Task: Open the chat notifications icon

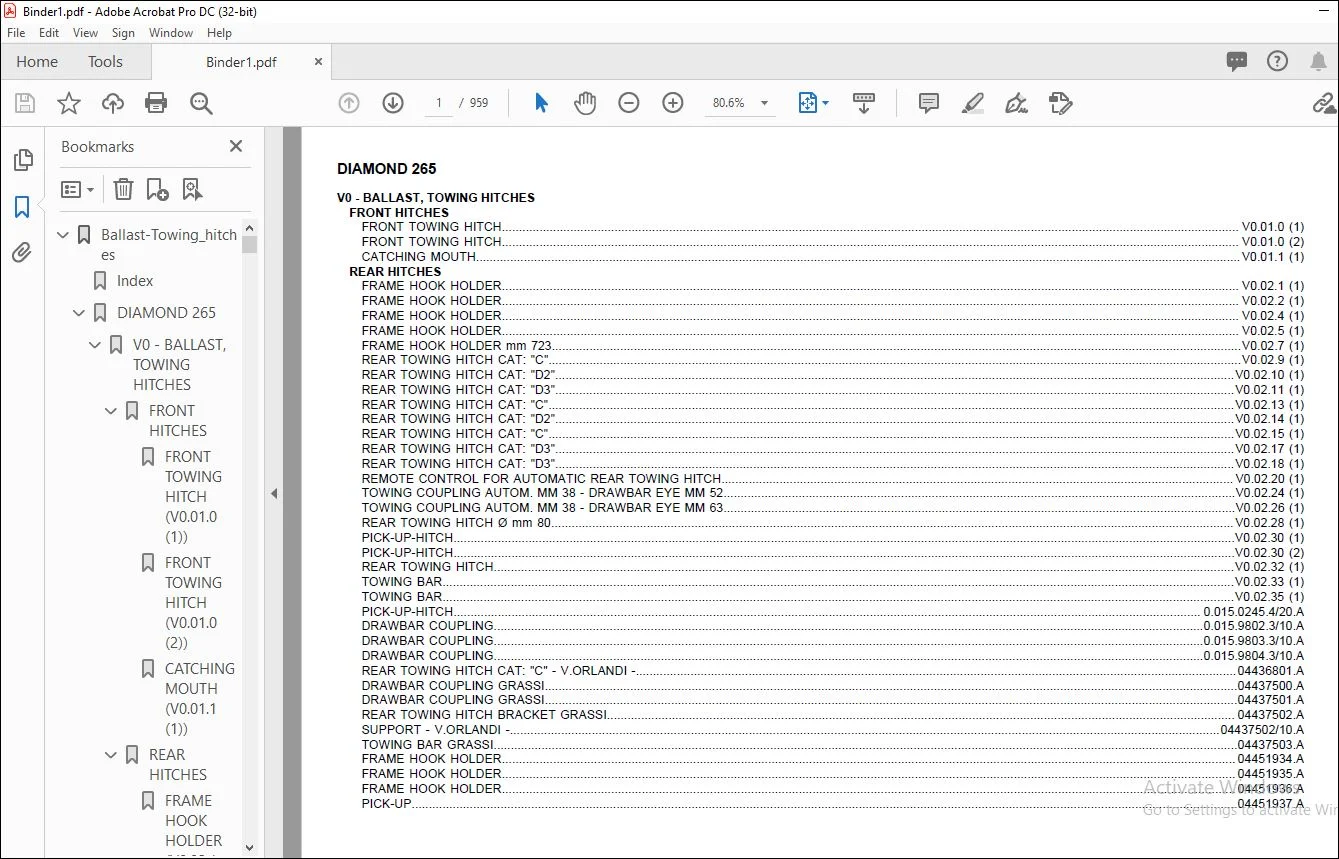Action: pos(1237,62)
